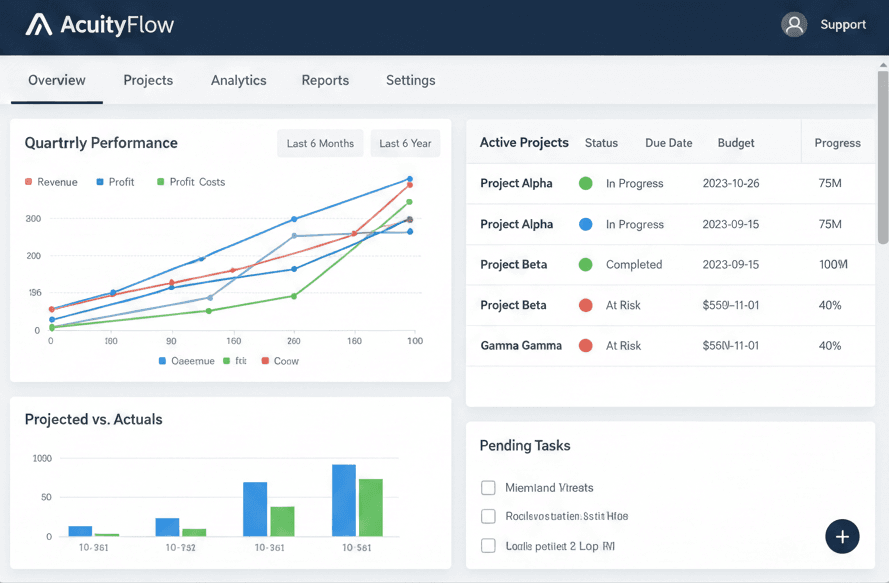The height and width of the screenshot is (583, 889).
Task: Open the Last 6 Months range selector
Action: click(320, 144)
